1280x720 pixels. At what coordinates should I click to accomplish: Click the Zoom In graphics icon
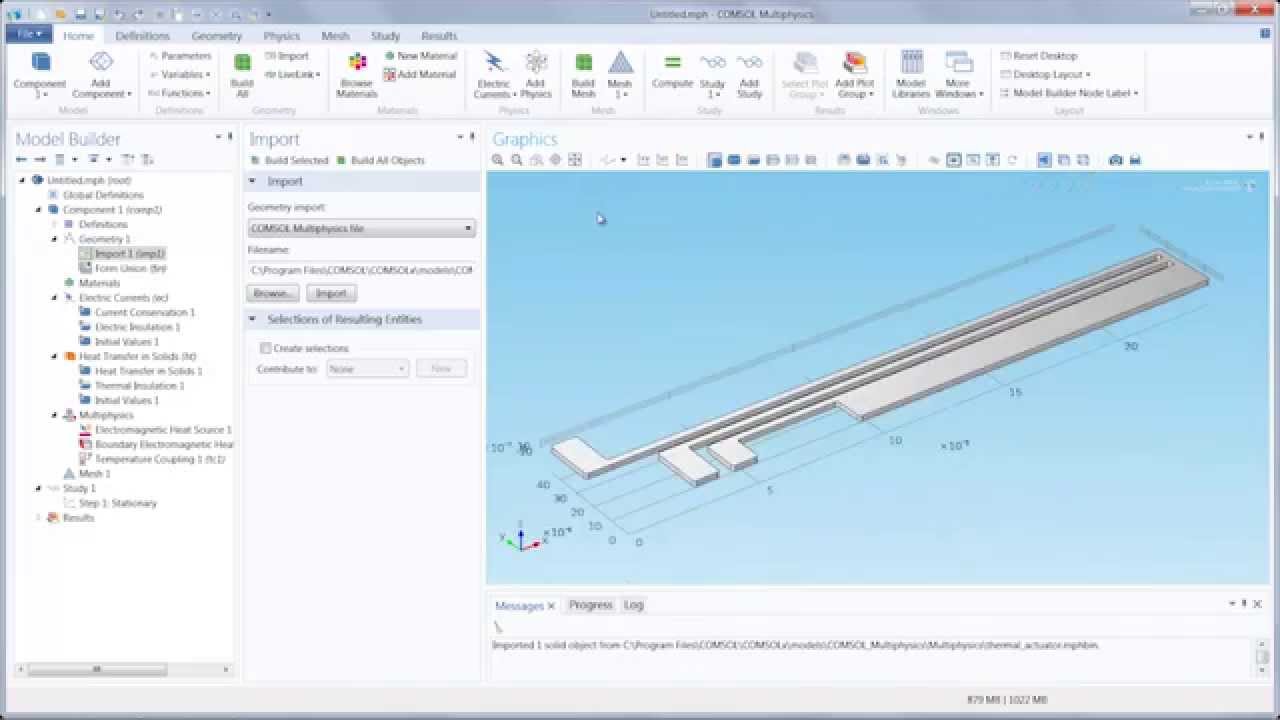(x=498, y=160)
